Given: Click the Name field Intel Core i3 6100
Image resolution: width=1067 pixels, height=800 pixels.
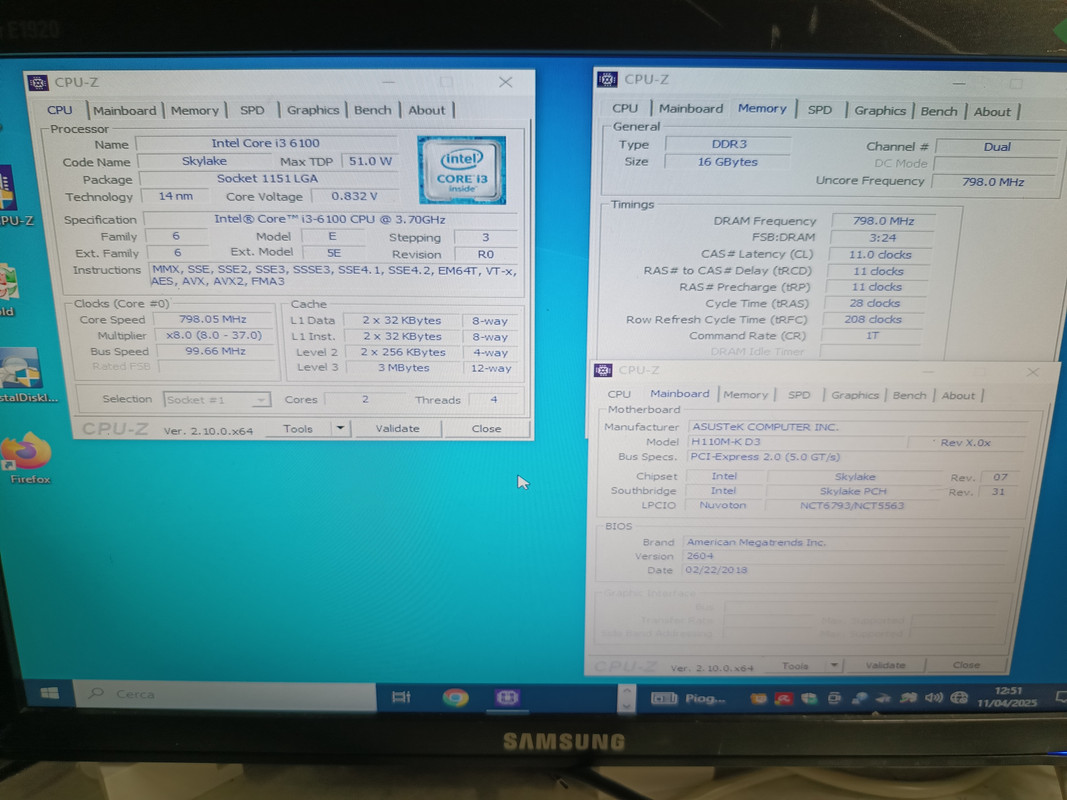Looking at the screenshot, I should coord(266,143).
